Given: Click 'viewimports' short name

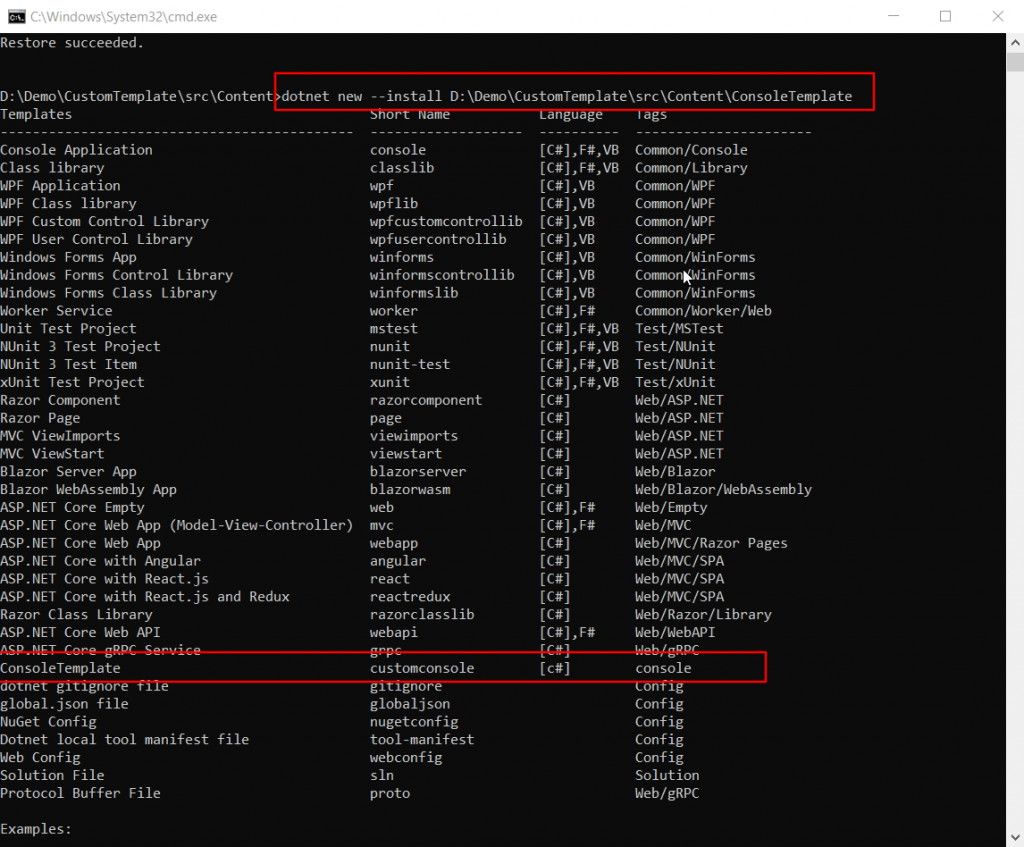Looking at the screenshot, I should pos(414,436).
